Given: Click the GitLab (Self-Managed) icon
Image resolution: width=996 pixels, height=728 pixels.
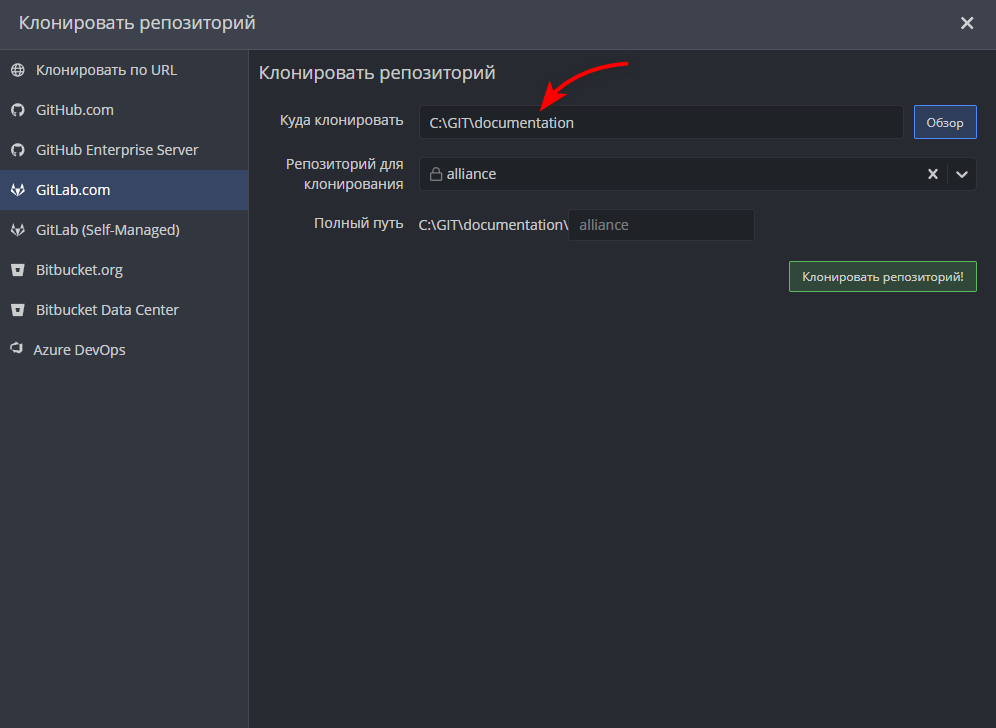Looking at the screenshot, I should (x=16, y=229).
